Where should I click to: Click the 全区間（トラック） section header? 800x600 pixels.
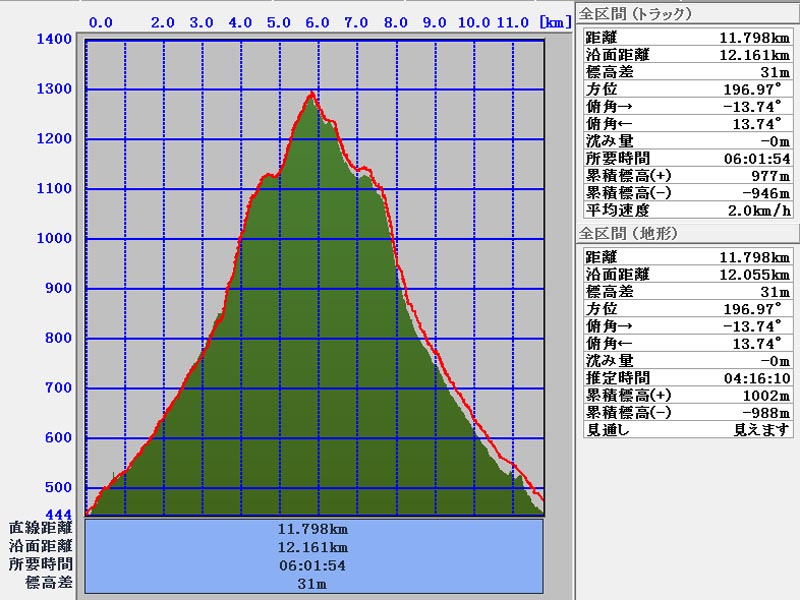pyautogui.click(x=635, y=14)
